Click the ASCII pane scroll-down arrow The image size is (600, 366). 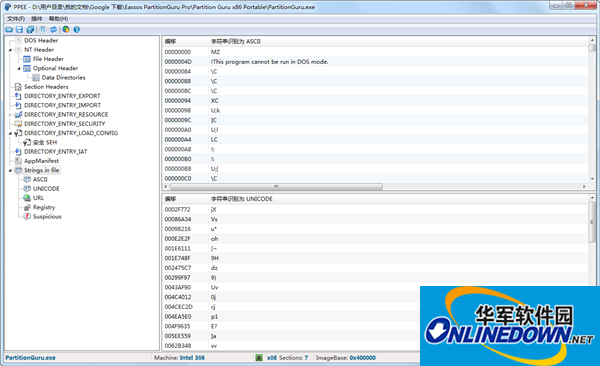[x=592, y=179]
